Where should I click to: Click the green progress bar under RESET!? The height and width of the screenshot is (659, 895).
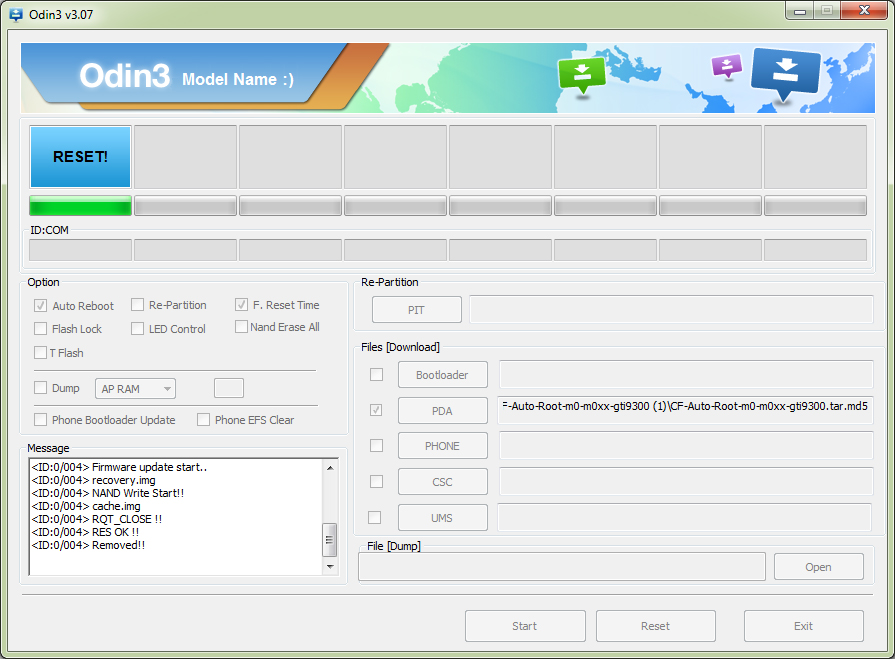80,206
